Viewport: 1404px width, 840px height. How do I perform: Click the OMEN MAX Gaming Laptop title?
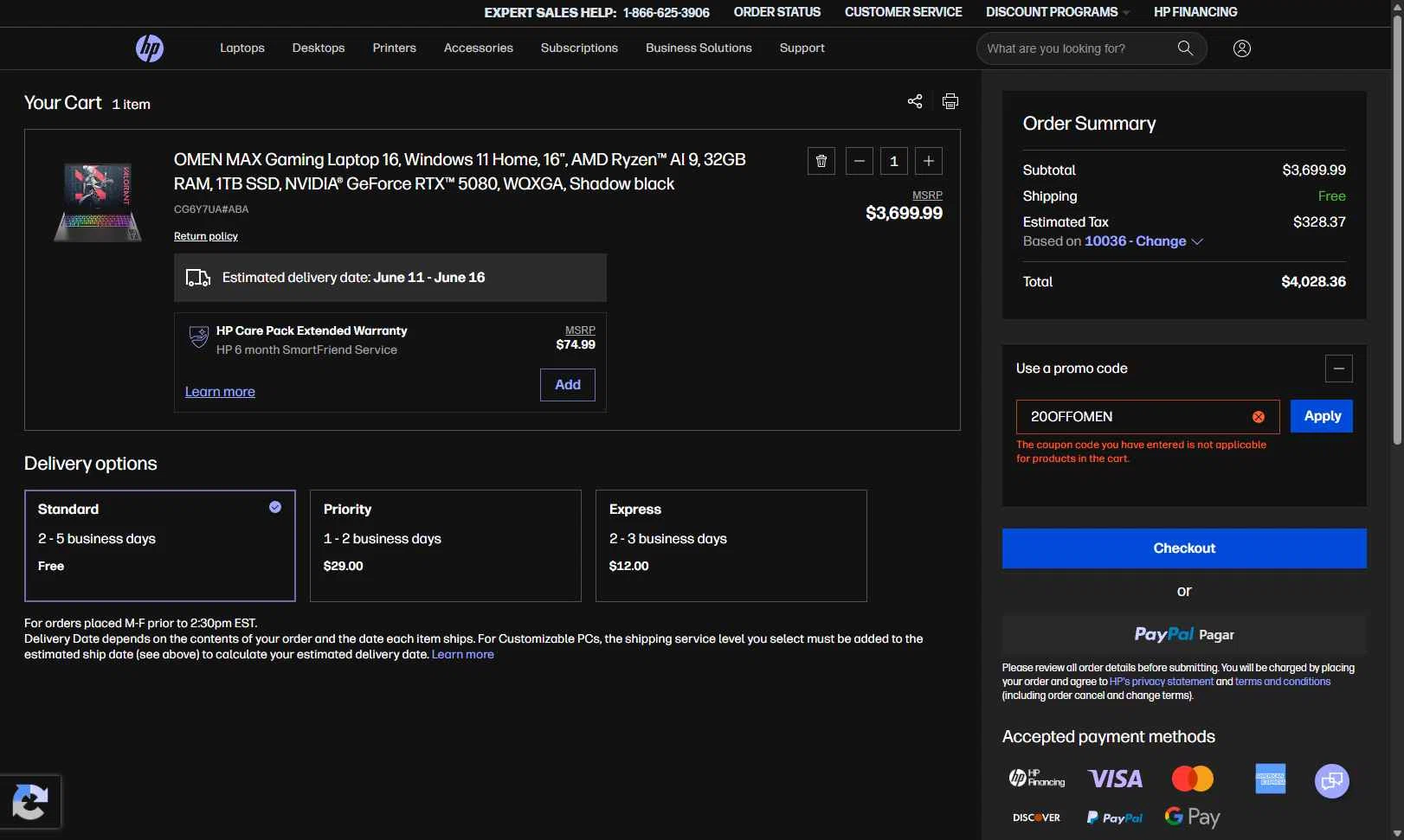460,171
